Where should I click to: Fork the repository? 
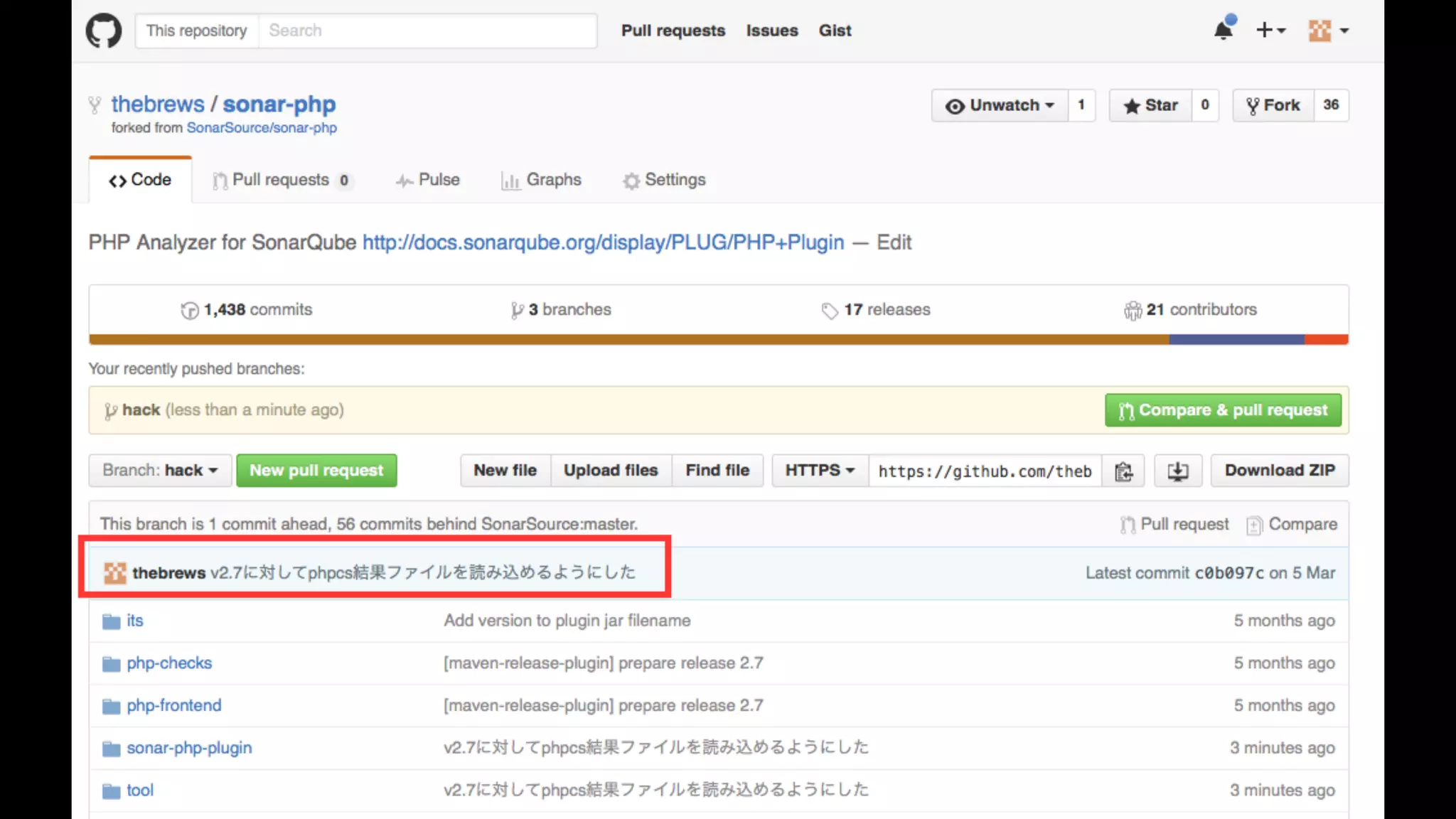(x=1273, y=105)
